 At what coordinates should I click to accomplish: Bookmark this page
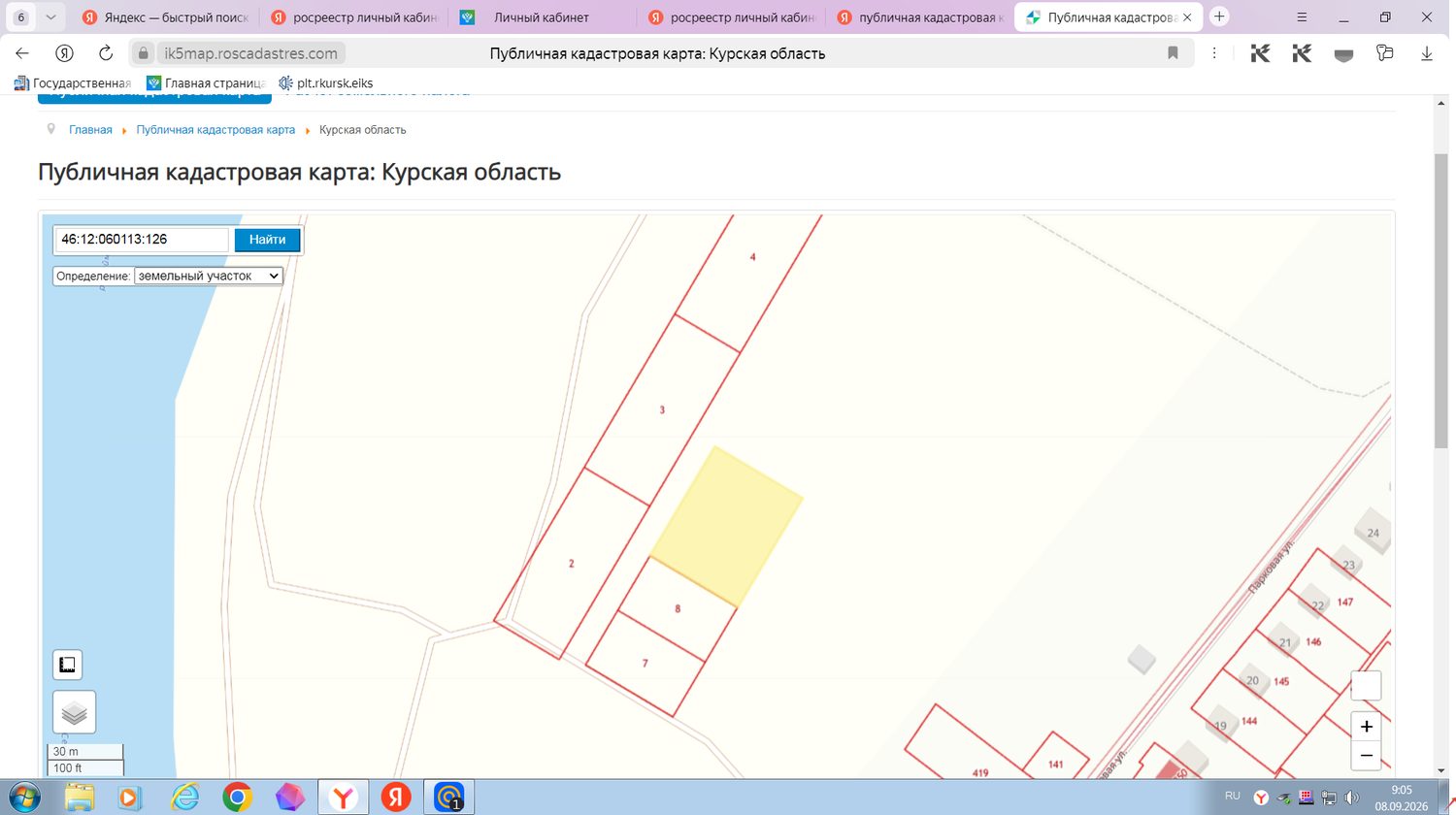tap(1173, 53)
